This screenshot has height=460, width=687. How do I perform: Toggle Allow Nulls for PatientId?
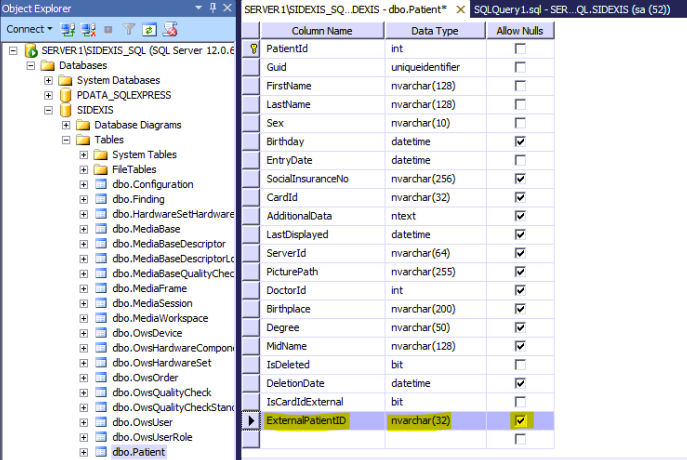pos(520,49)
